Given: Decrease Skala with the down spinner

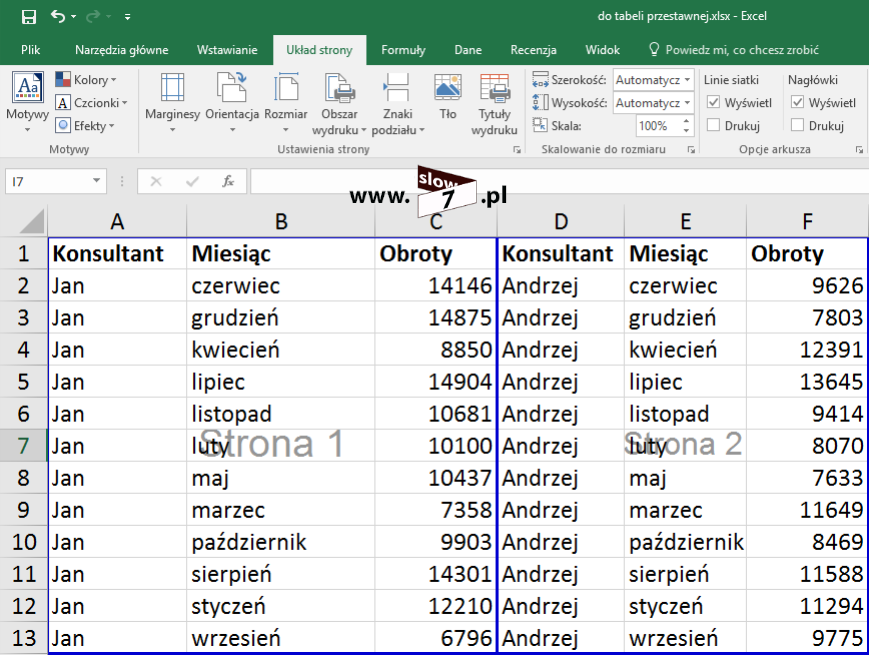Looking at the screenshot, I should pos(687,131).
